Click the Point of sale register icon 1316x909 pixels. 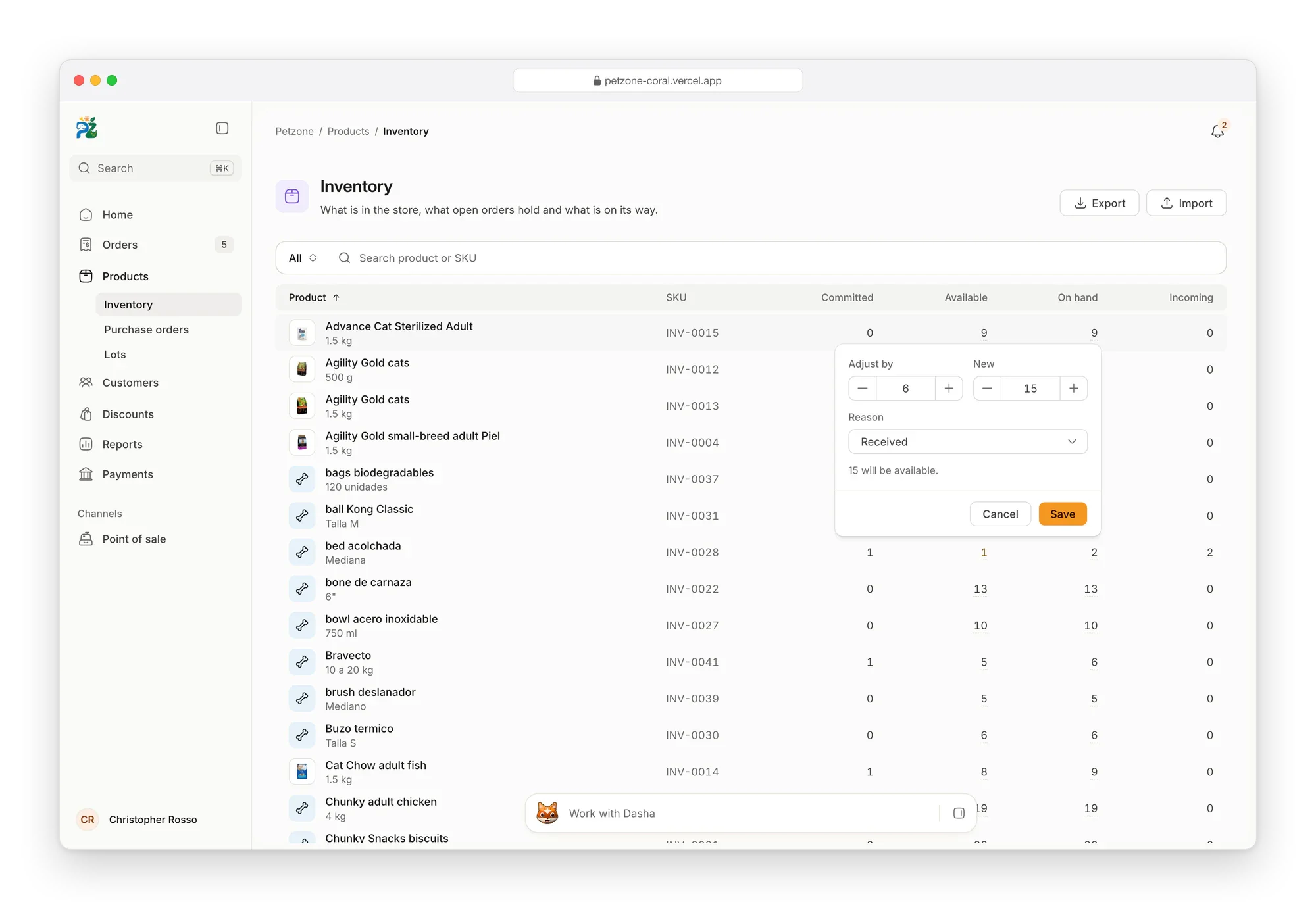coord(86,539)
